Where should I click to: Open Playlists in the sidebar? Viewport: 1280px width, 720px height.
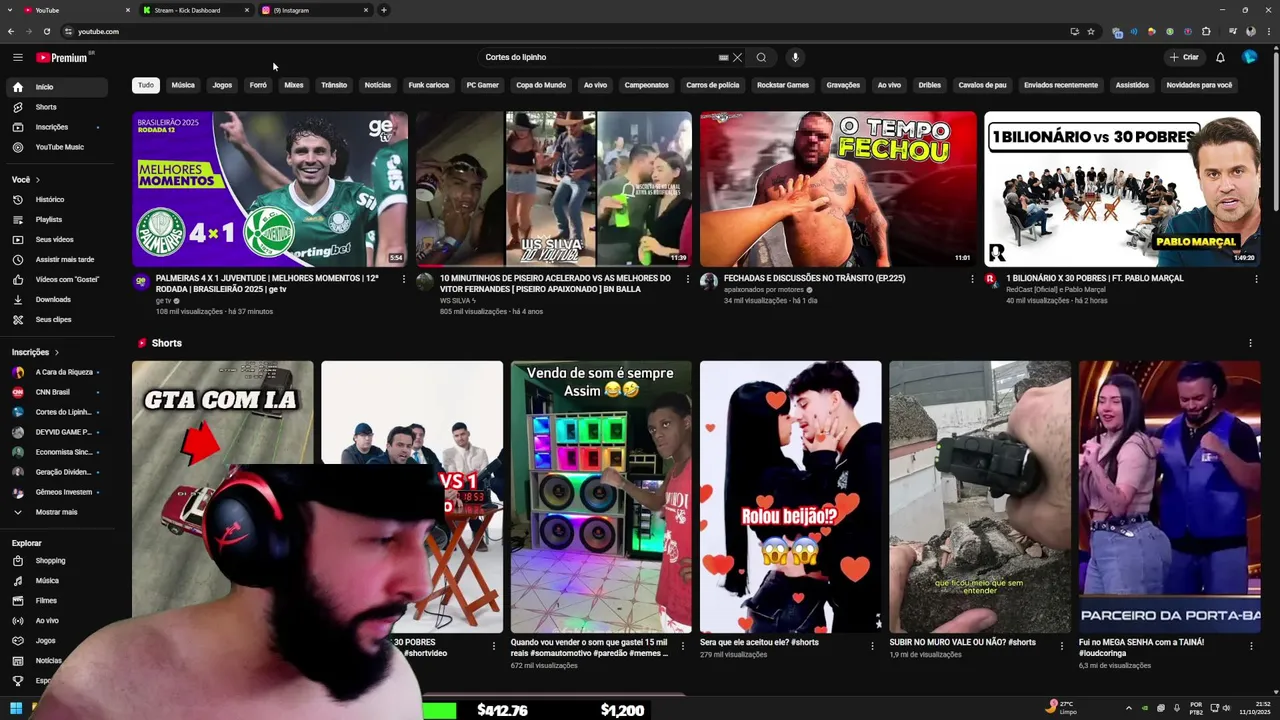click(x=55, y=219)
